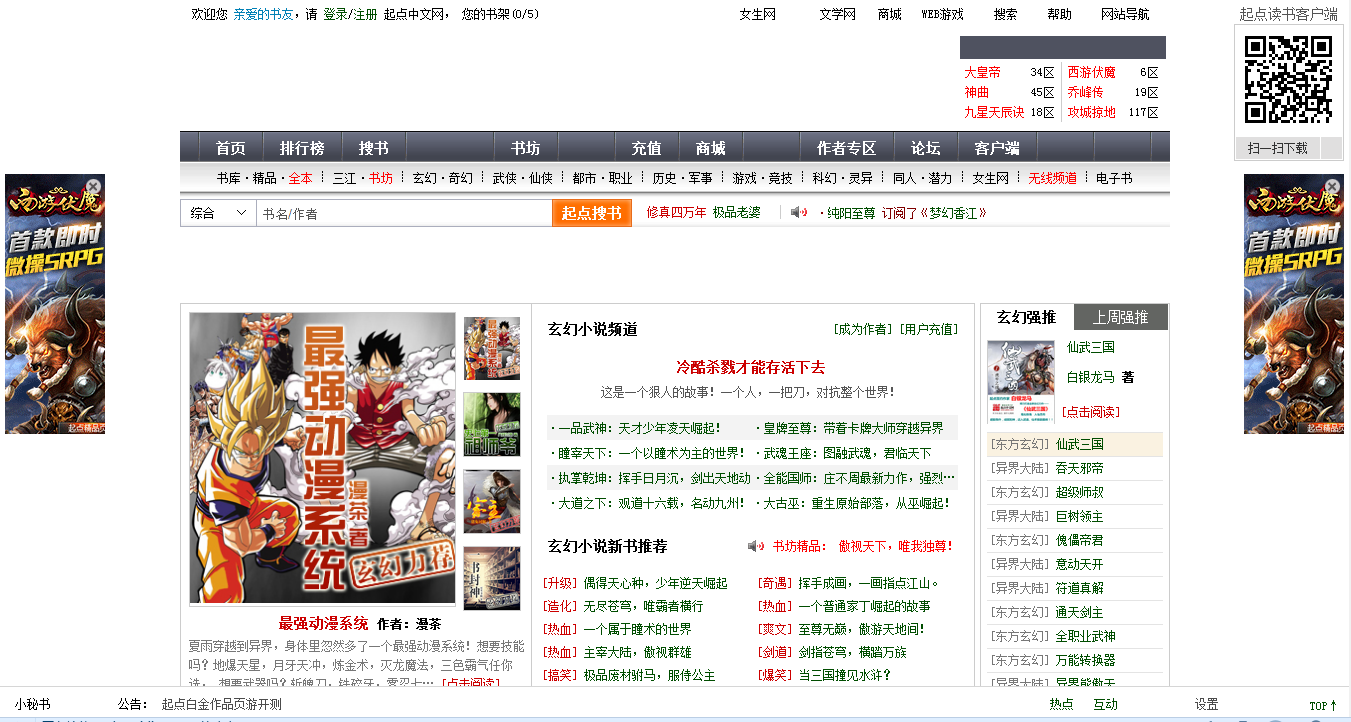Select the third small cover thumbnail
The width and height of the screenshot is (1351, 722).
click(492, 501)
